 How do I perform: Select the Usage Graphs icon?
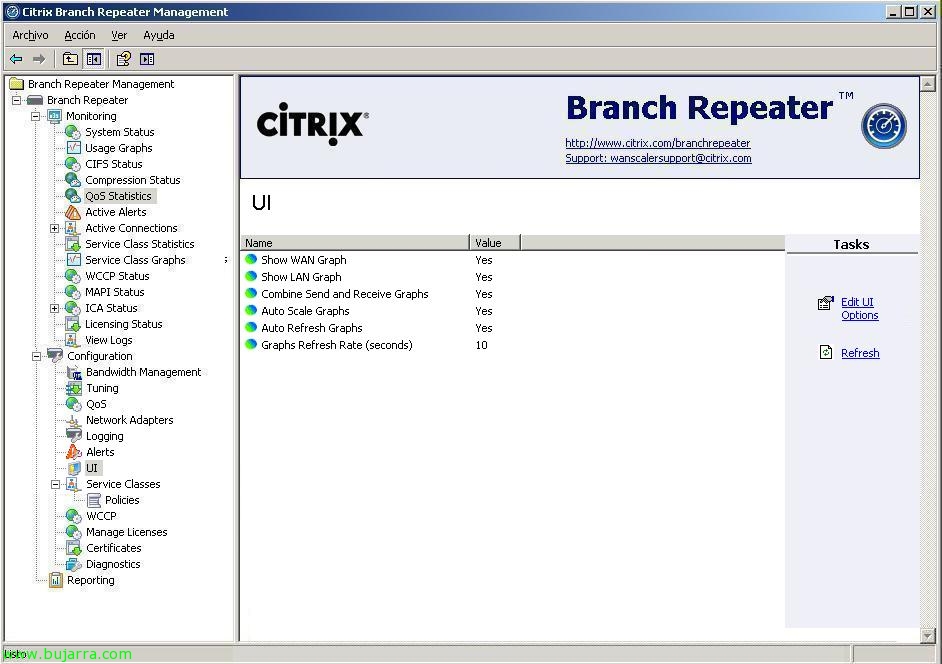click(x=73, y=148)
